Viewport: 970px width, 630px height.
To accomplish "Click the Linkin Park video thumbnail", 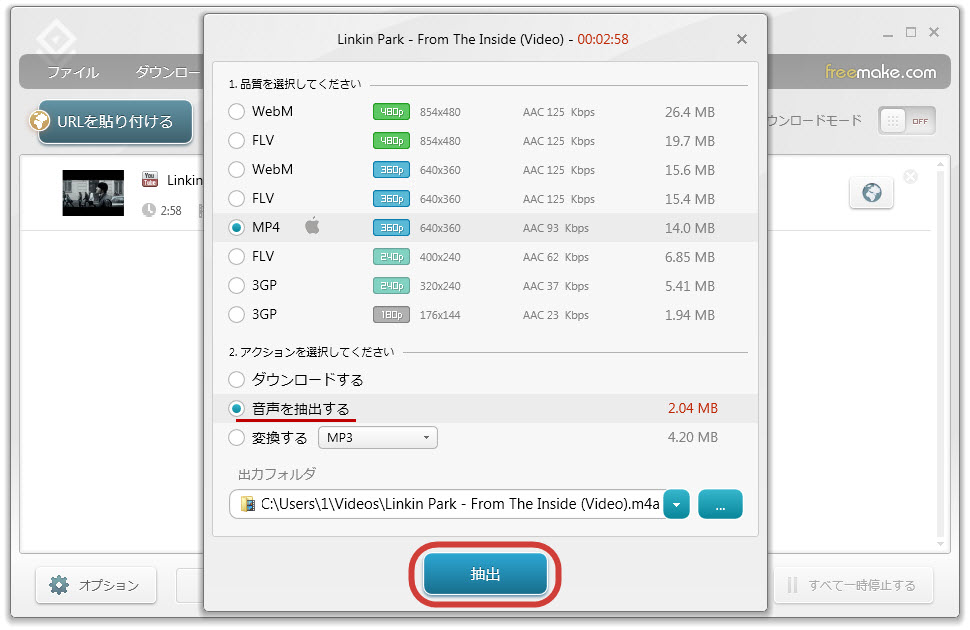I will pos(93,193).
